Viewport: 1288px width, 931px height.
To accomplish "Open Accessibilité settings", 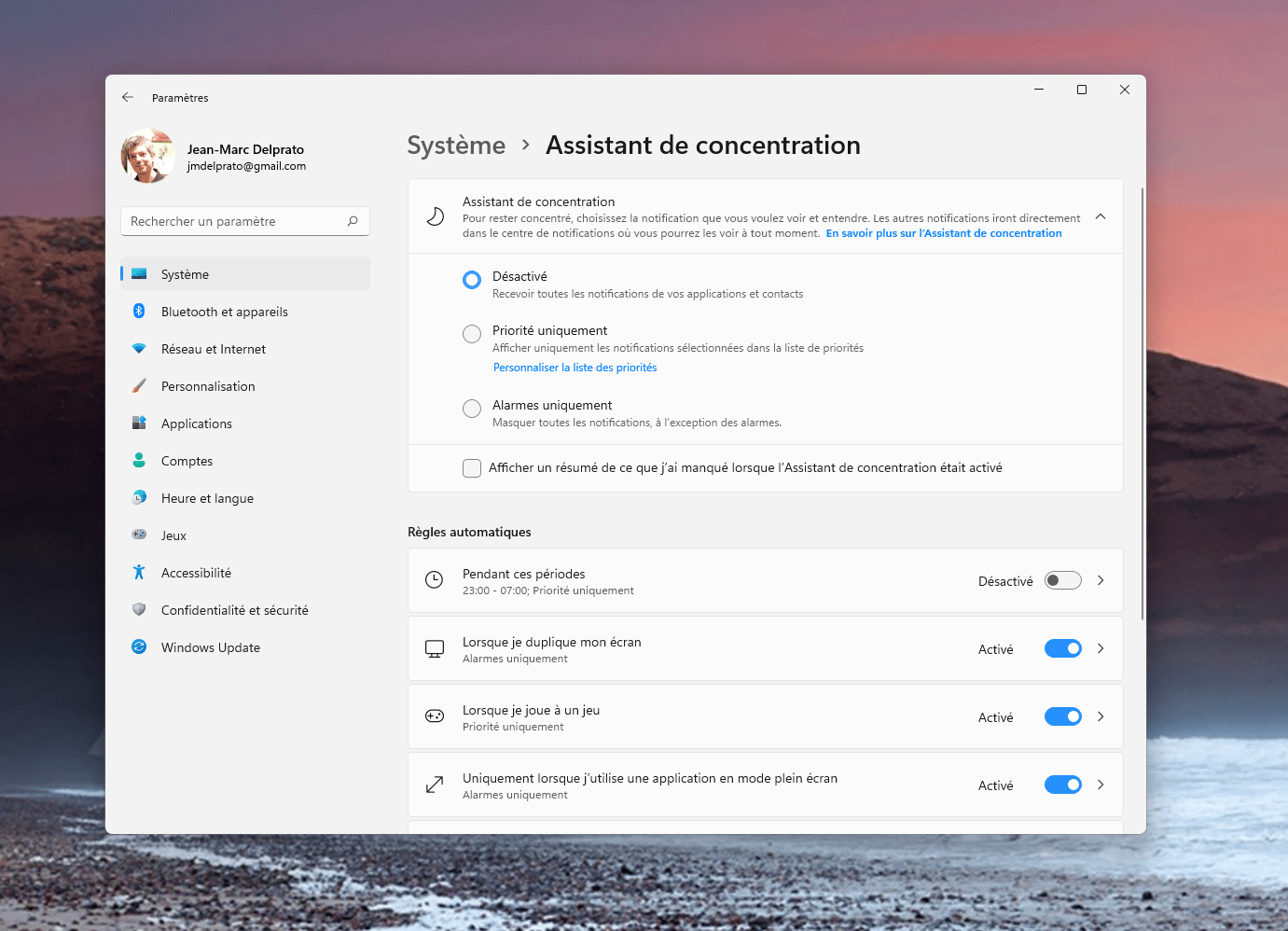I will coord(245,572).
